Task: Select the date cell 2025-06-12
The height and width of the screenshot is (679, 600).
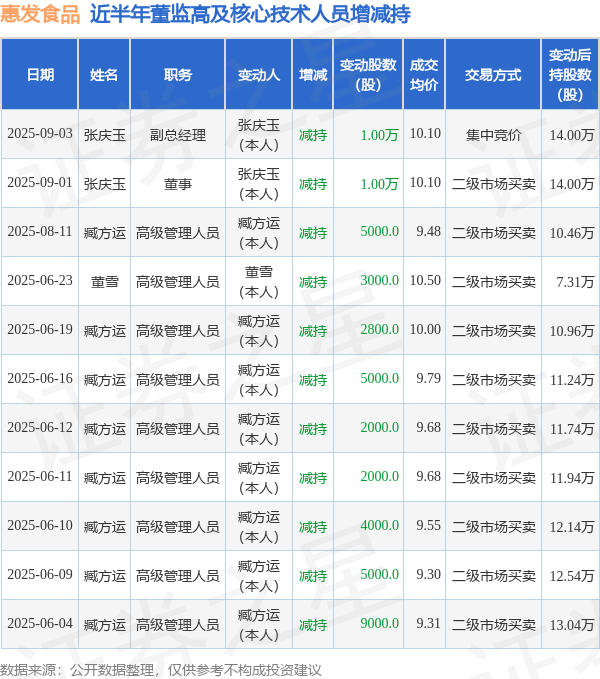Action: pos(40,427)
